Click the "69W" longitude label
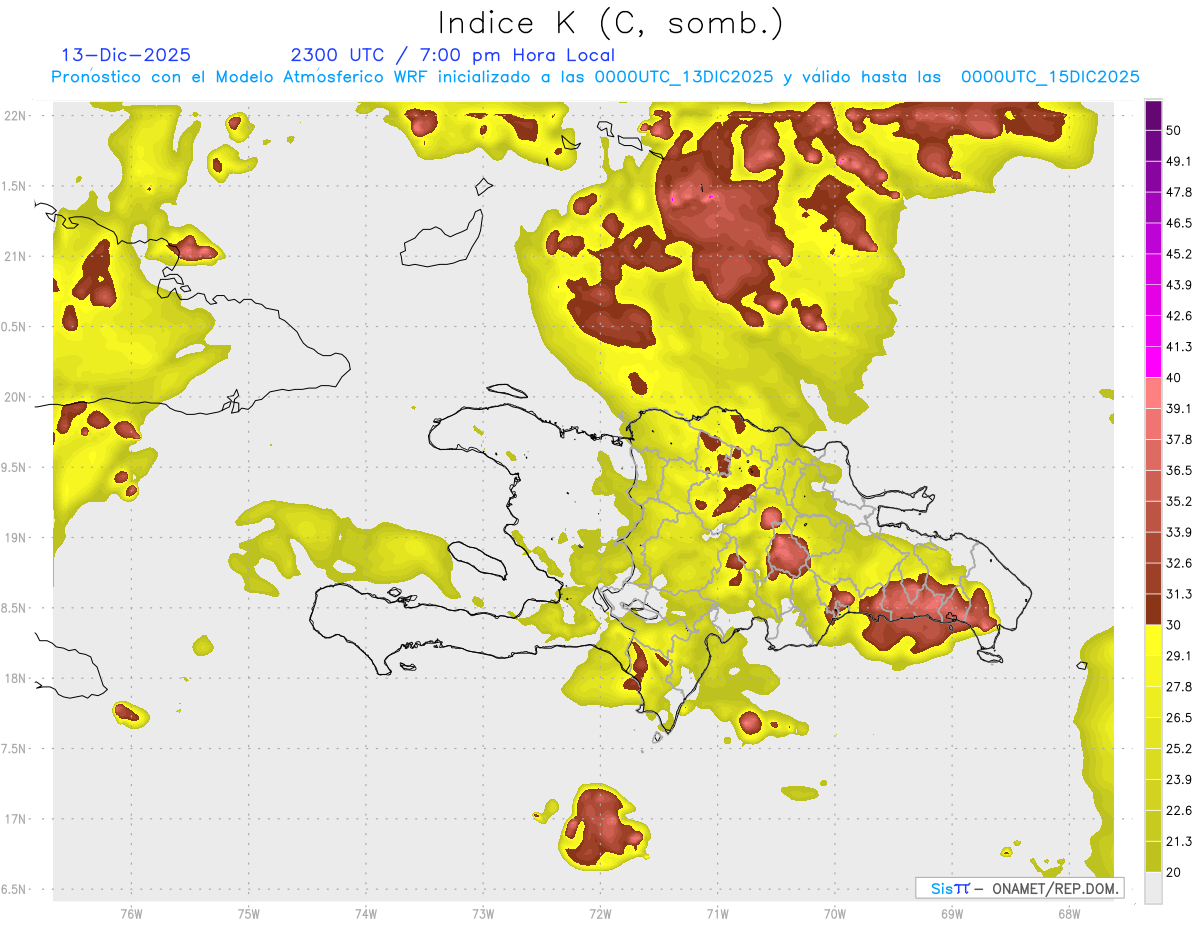Image resolution: width=1200 pixels, height=927 pixels. tap(952, 913)
